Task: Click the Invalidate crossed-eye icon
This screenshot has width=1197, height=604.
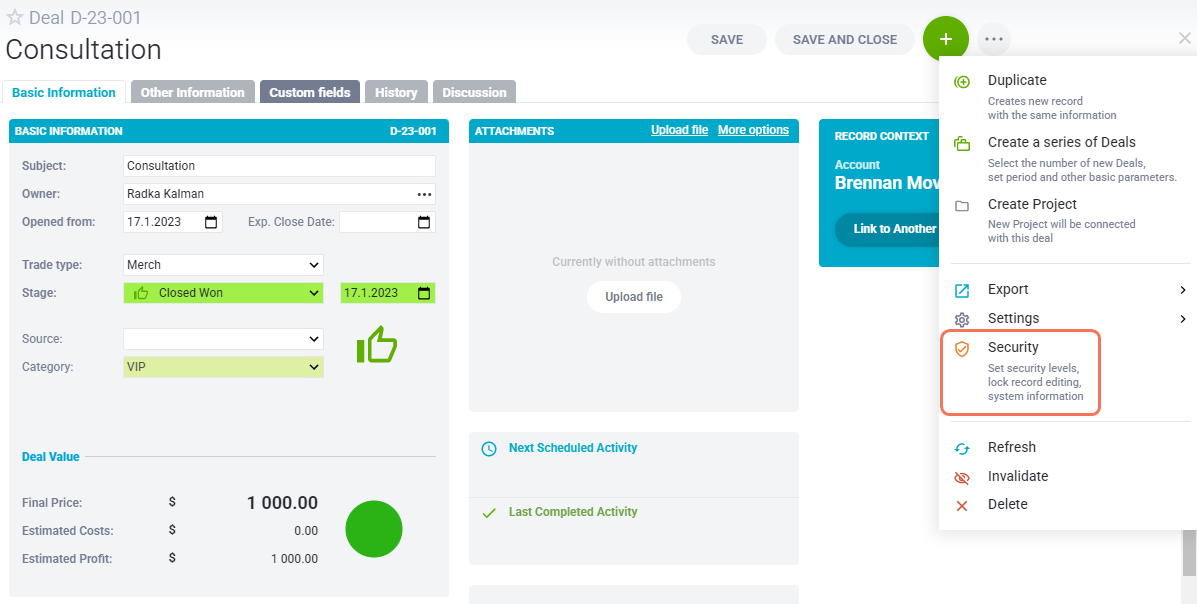Action: coord(962,477)
